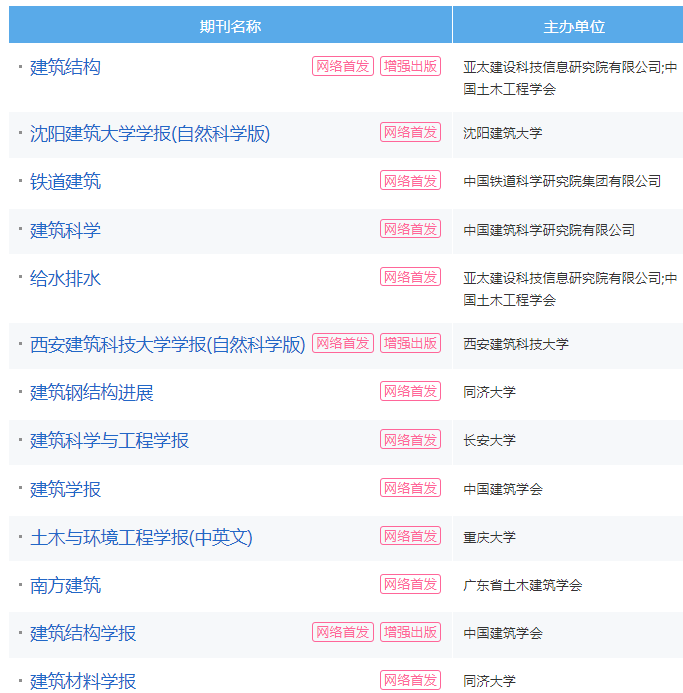Select sponsor text 沈阳建筑大学

click(x=503, y=133)
